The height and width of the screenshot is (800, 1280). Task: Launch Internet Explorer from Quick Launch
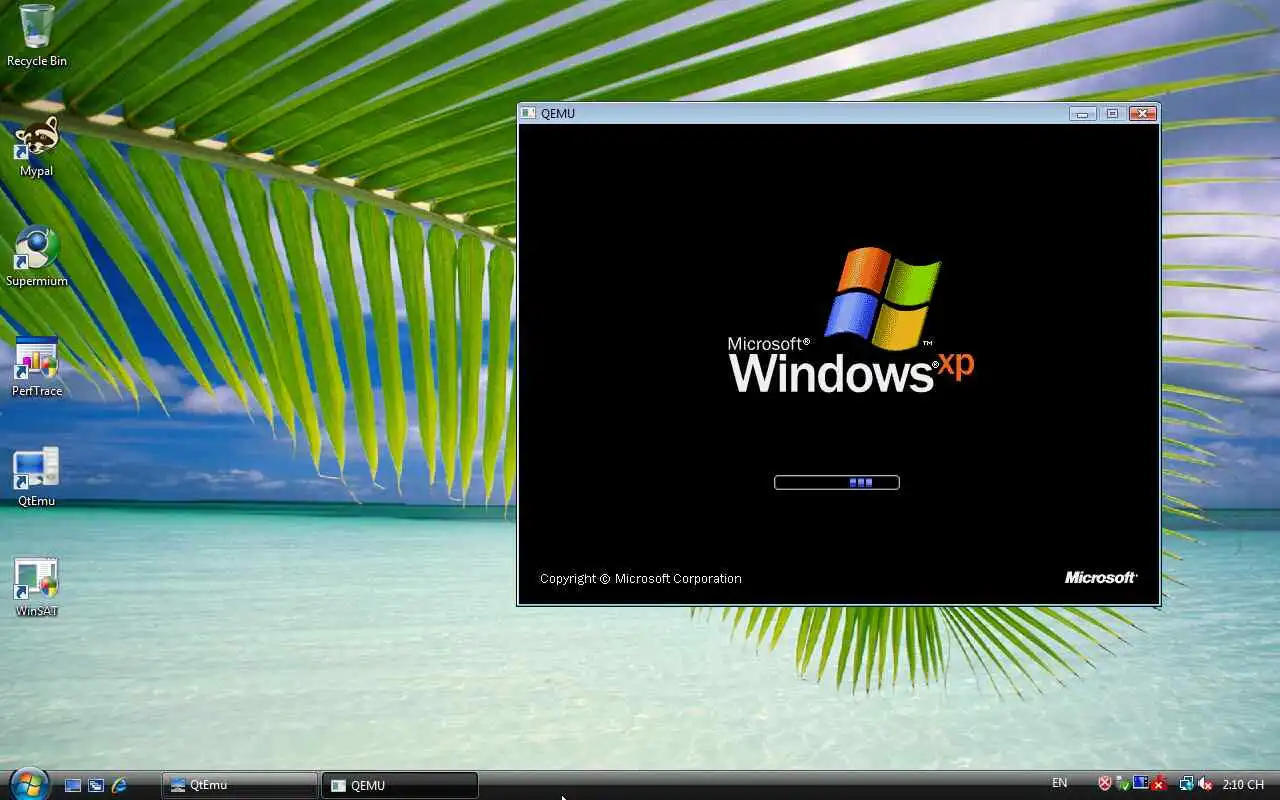(x=119, y=785)
